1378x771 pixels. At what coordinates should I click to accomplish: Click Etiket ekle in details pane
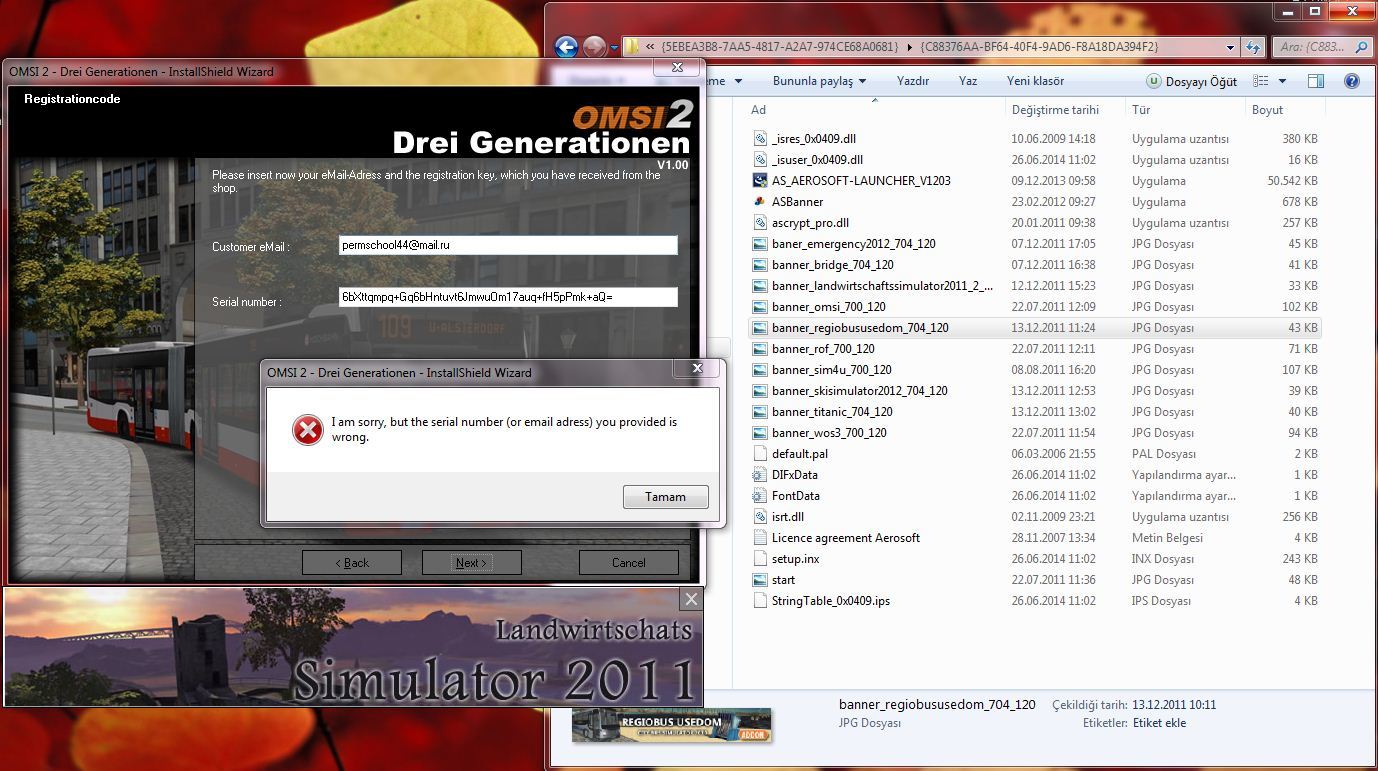click(1159, 723)
